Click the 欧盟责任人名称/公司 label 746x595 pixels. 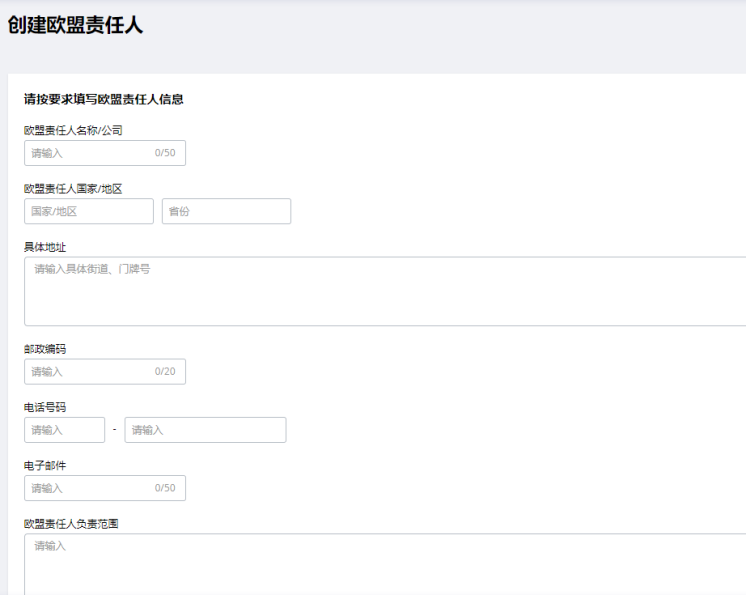tap(73, 130)
